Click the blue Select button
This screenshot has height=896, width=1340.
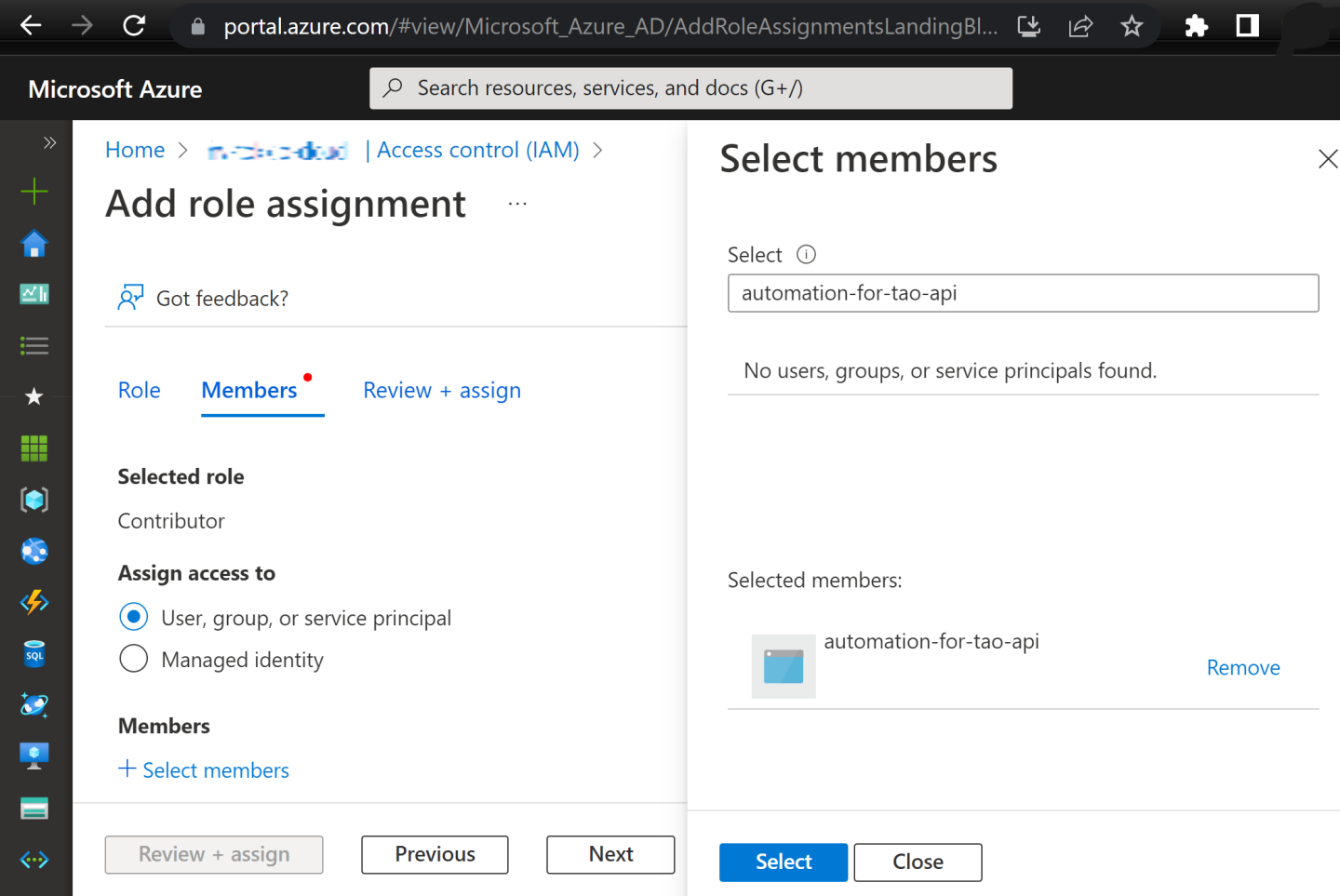pos(783,862)
